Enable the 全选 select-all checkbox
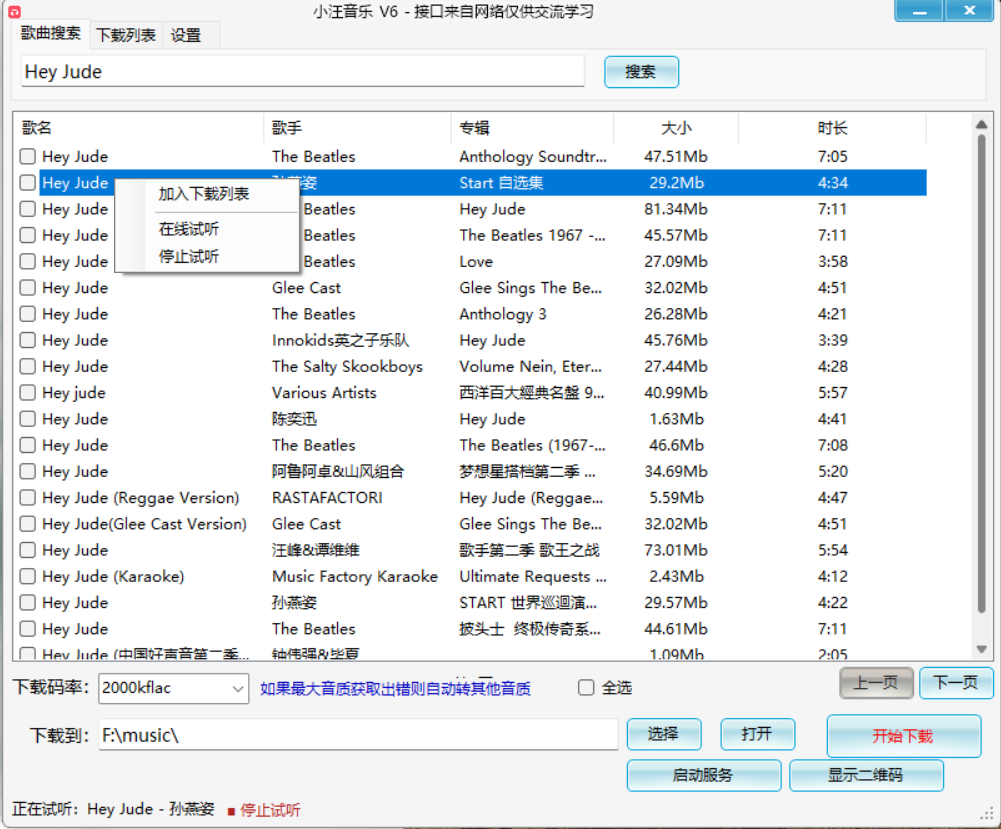This screenshot has width=1001, height=829. tap(586, 688)
